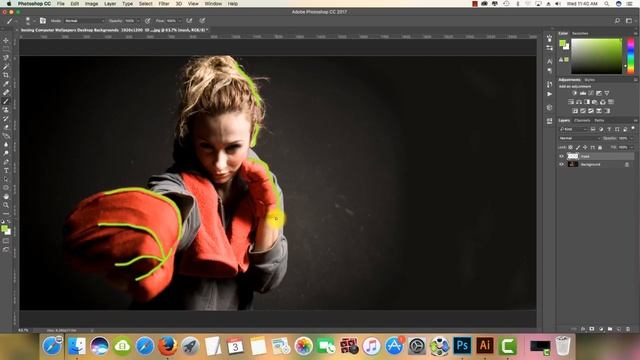Select the Zoom tool

click(6, 205)
